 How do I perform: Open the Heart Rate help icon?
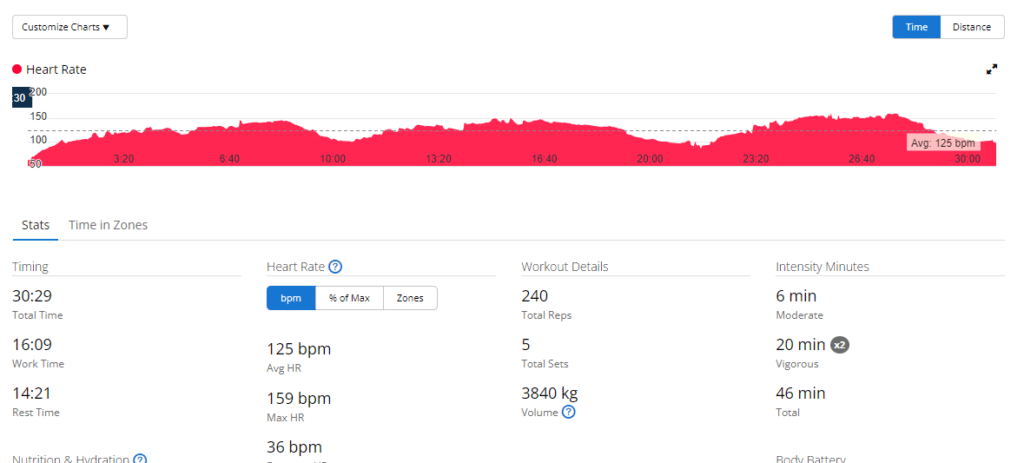coord(336,267)
